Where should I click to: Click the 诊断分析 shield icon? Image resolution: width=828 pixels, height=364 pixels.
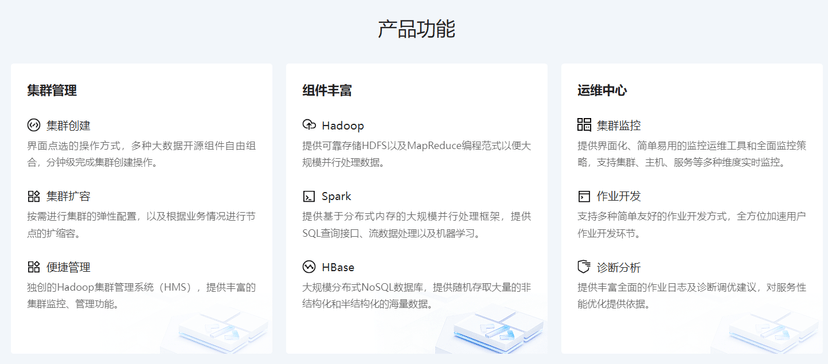[584, 267]
